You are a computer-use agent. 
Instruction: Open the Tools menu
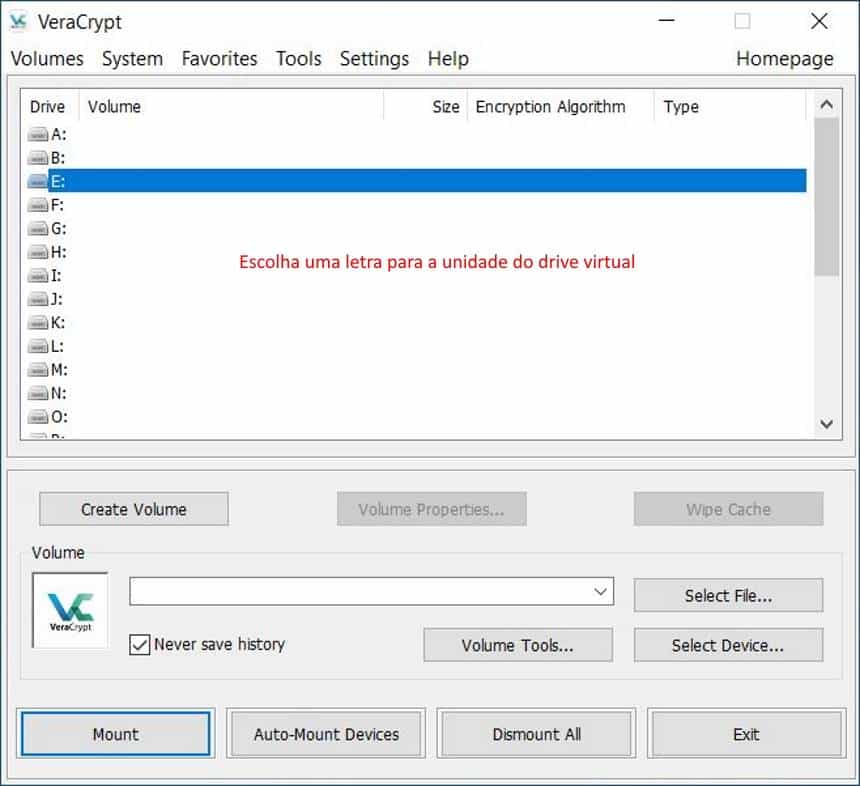coord(298,59)
